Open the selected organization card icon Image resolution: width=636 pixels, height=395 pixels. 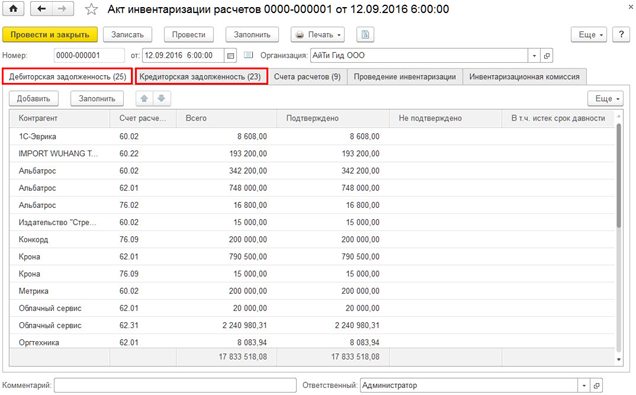click(x=547, y=56)
